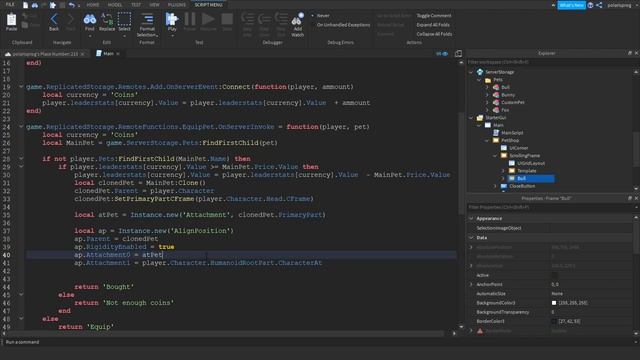Image resolution: width=640 pixels, height=360 pixels.
Task: Click Format Selection icon
Action: 147,19
